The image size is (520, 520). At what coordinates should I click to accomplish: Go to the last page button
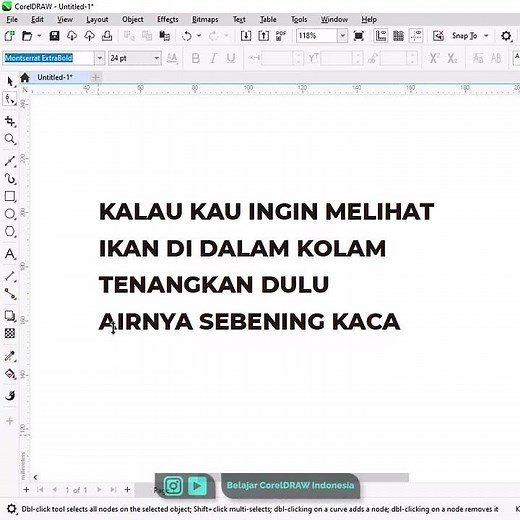(x=113, y=489)
